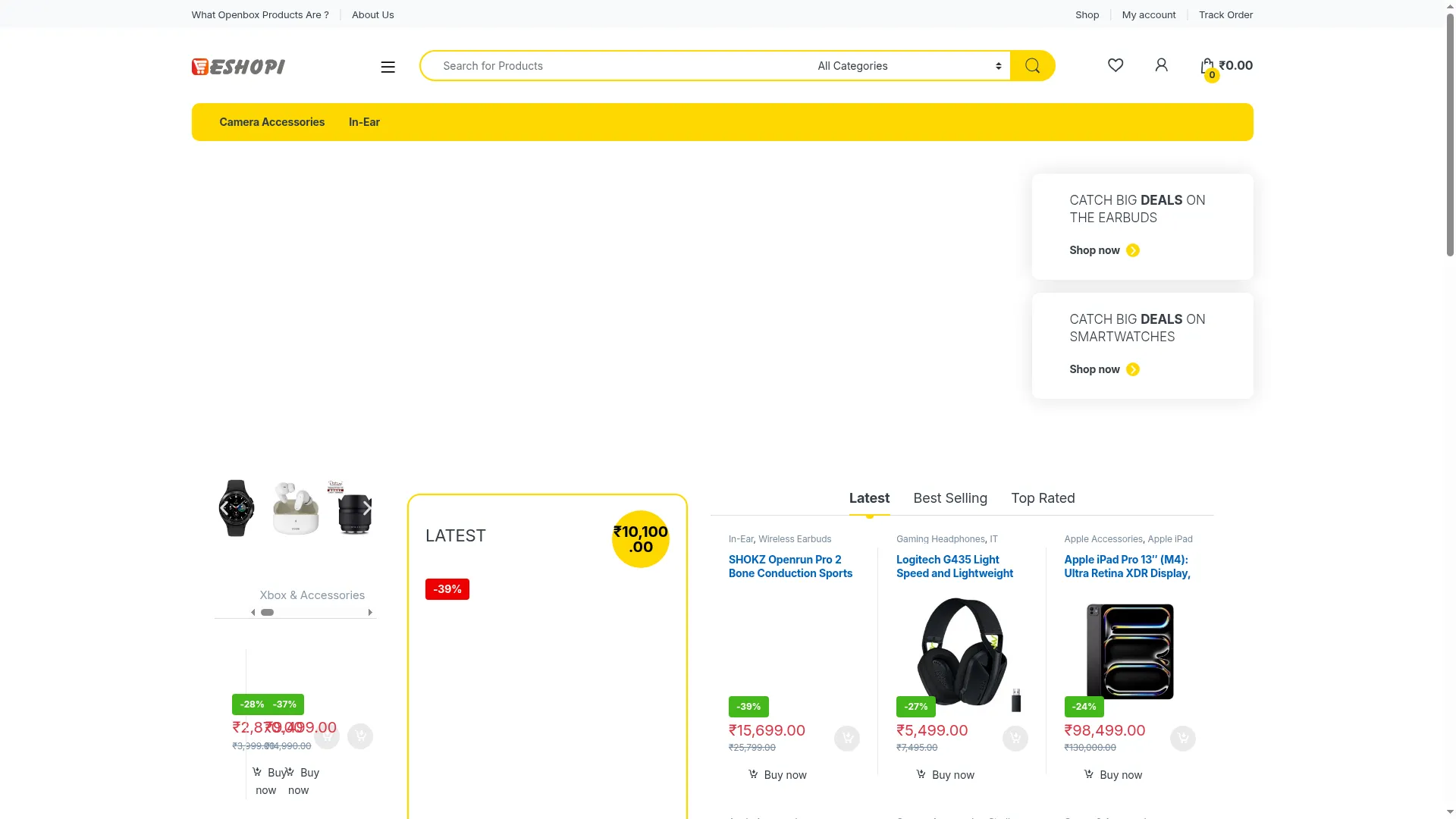This screenshot has height=819, width=1456.
Task: Add Logitech G435 headset to cart
Action: (x=1015, y=738)
